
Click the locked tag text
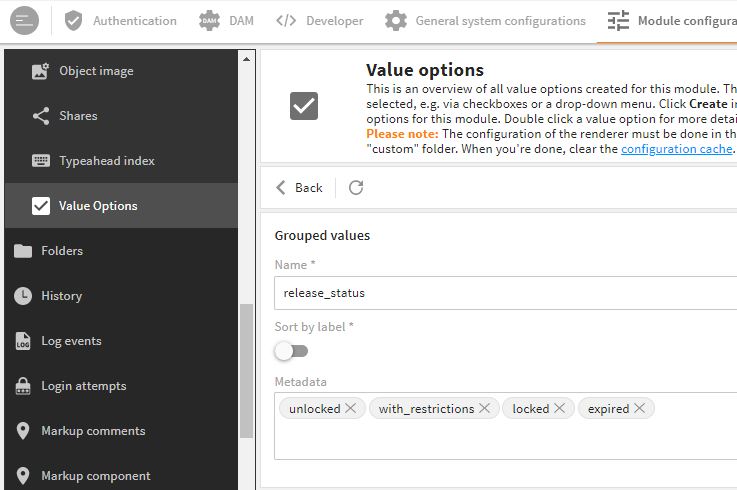coord(531,409)
